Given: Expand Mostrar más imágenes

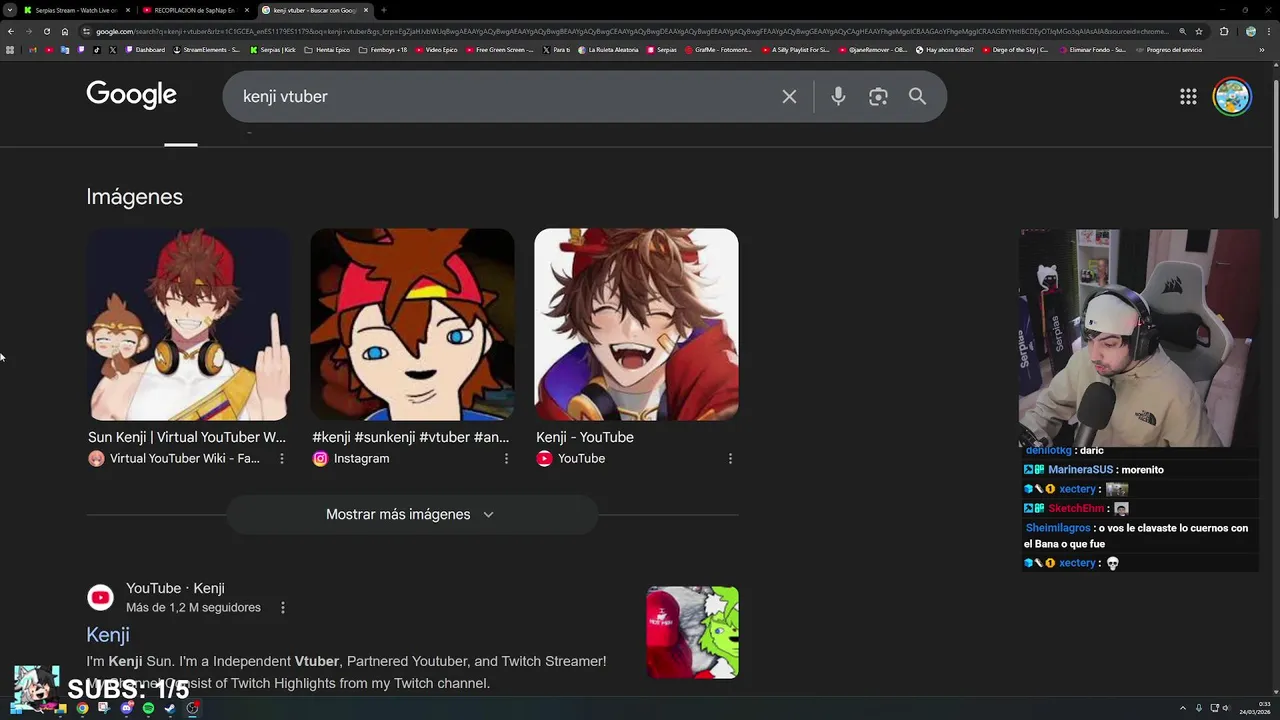Looking at the screenshot, I should pyautogui.click(x=411, y=514).
